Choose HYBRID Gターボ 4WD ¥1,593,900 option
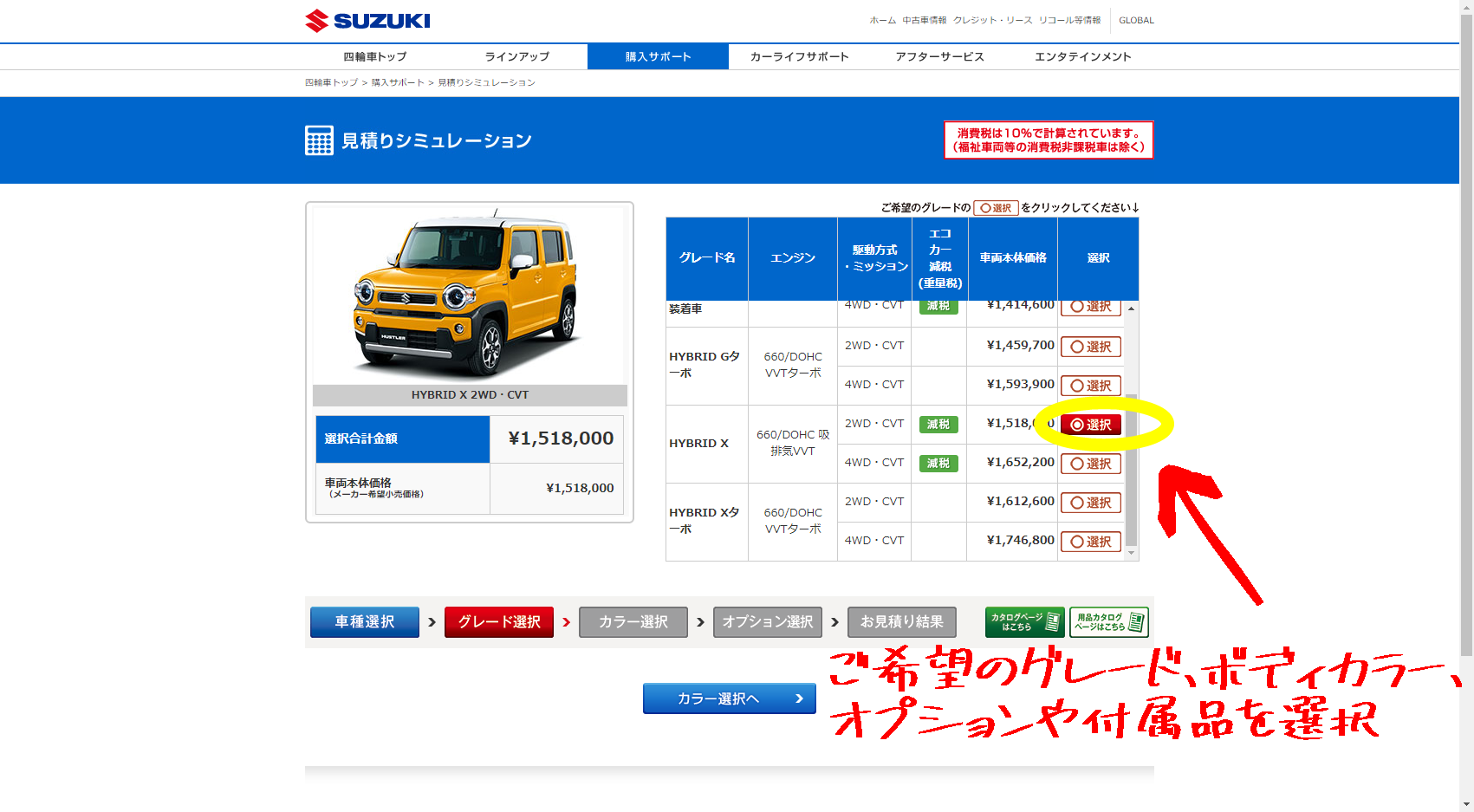This screenshot has height=812, width=1474. pos(1091,386)
